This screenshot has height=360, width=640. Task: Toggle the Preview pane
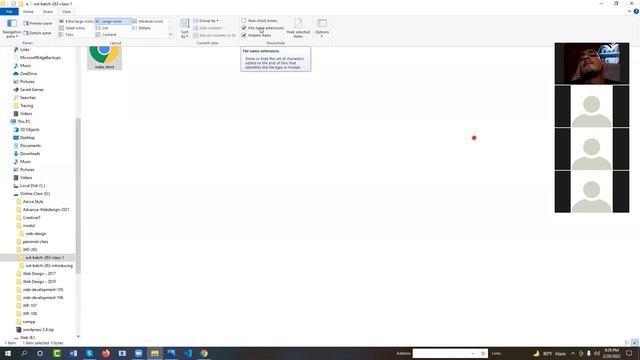pyautogui.click(x=38, y=23)
